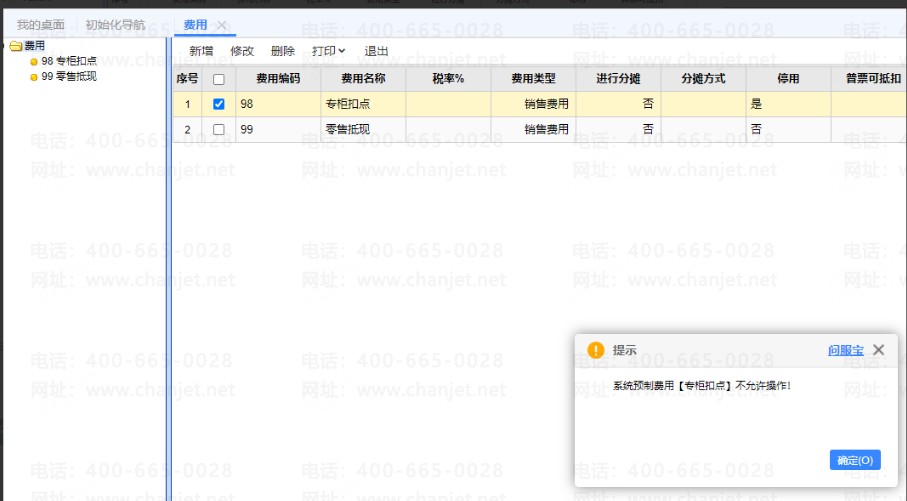
Task: Check the checkbox for row 99 零售抵现
Action: pos(219,130)
